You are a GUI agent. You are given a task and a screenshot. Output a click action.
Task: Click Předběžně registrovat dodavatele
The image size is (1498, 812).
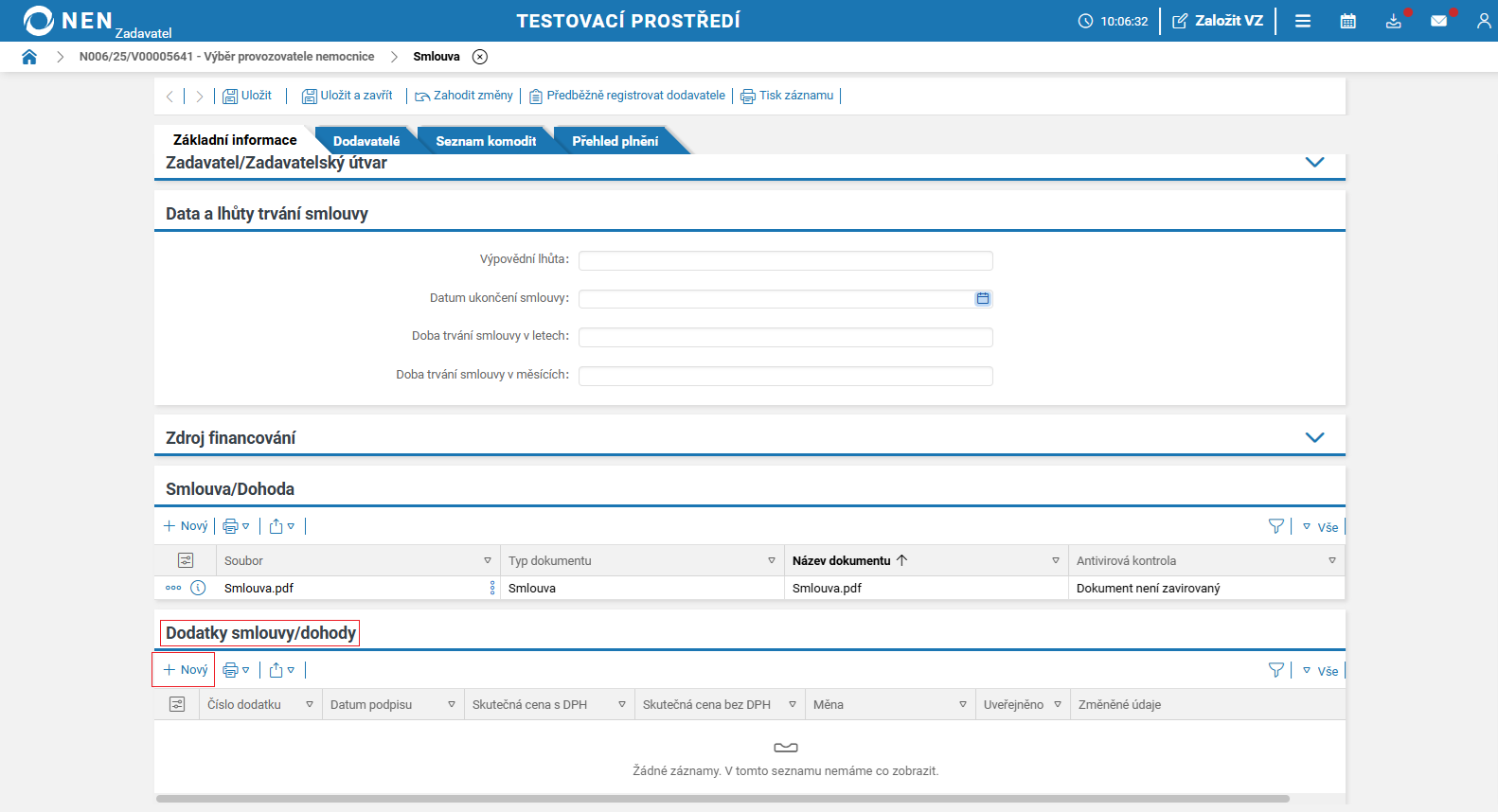pos(627,96)
